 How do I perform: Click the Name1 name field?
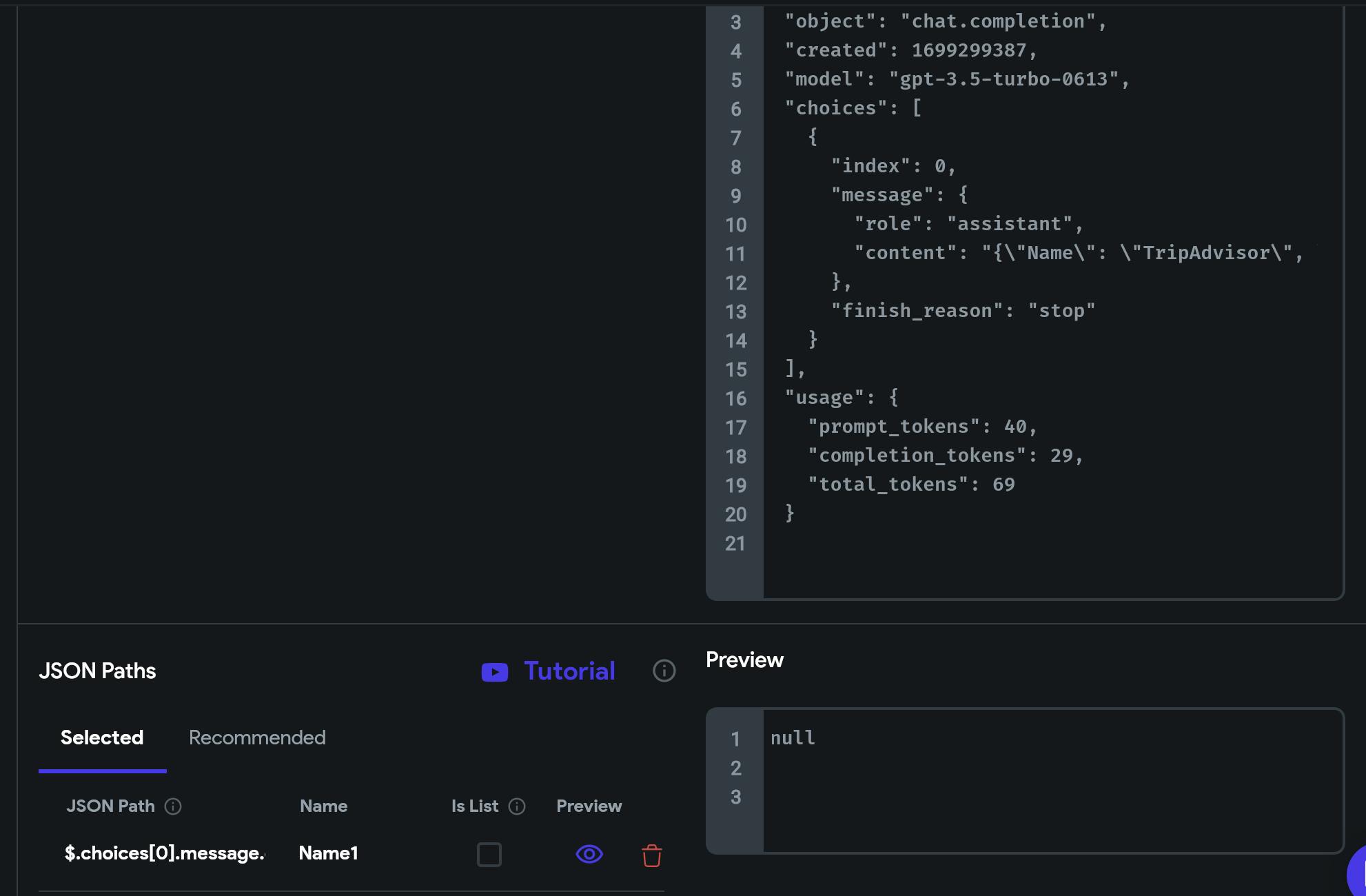[329, 853]
